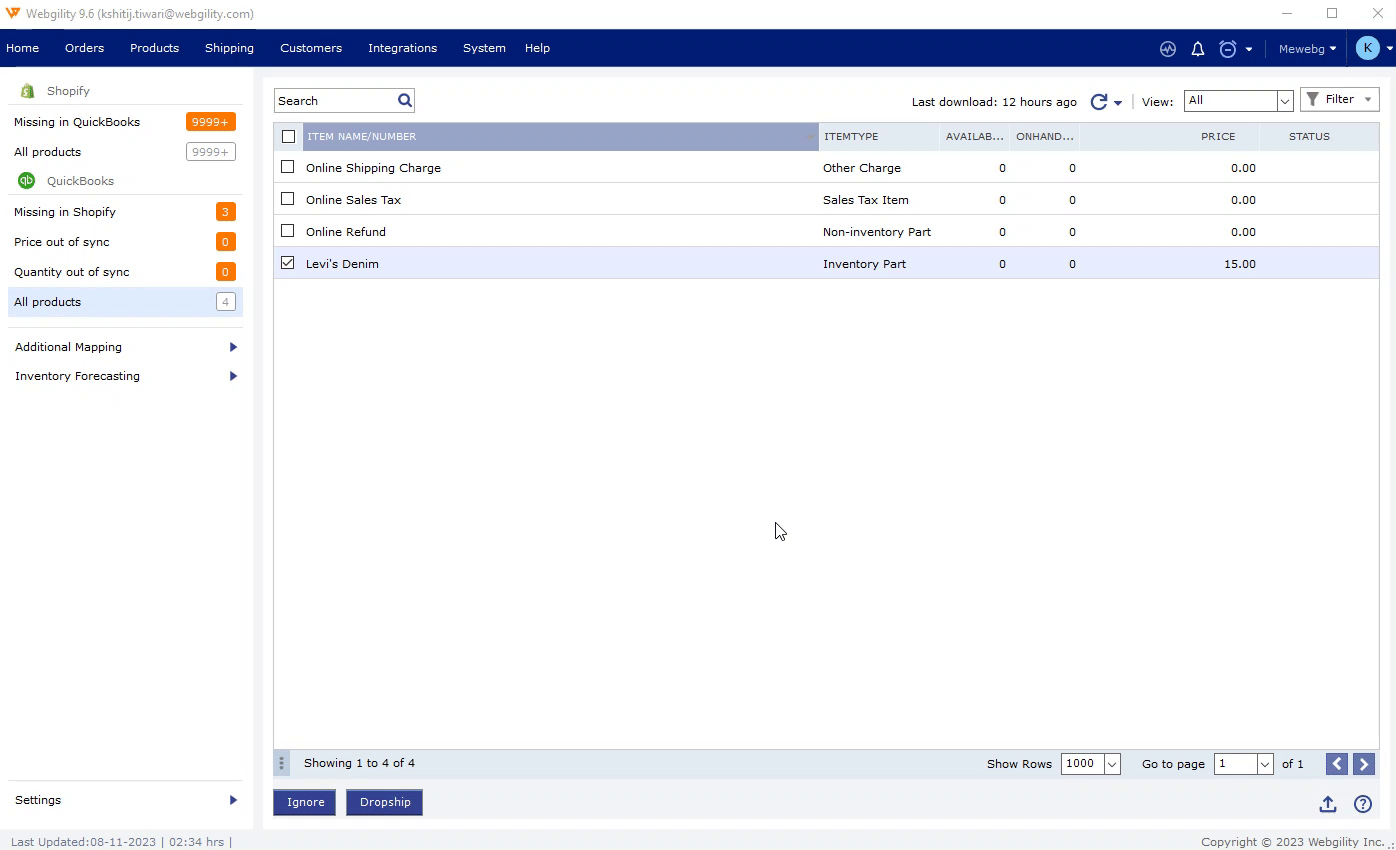Sort by ItemType column header
Viewport: 1396px width, 850px height.
pos(879,136)
